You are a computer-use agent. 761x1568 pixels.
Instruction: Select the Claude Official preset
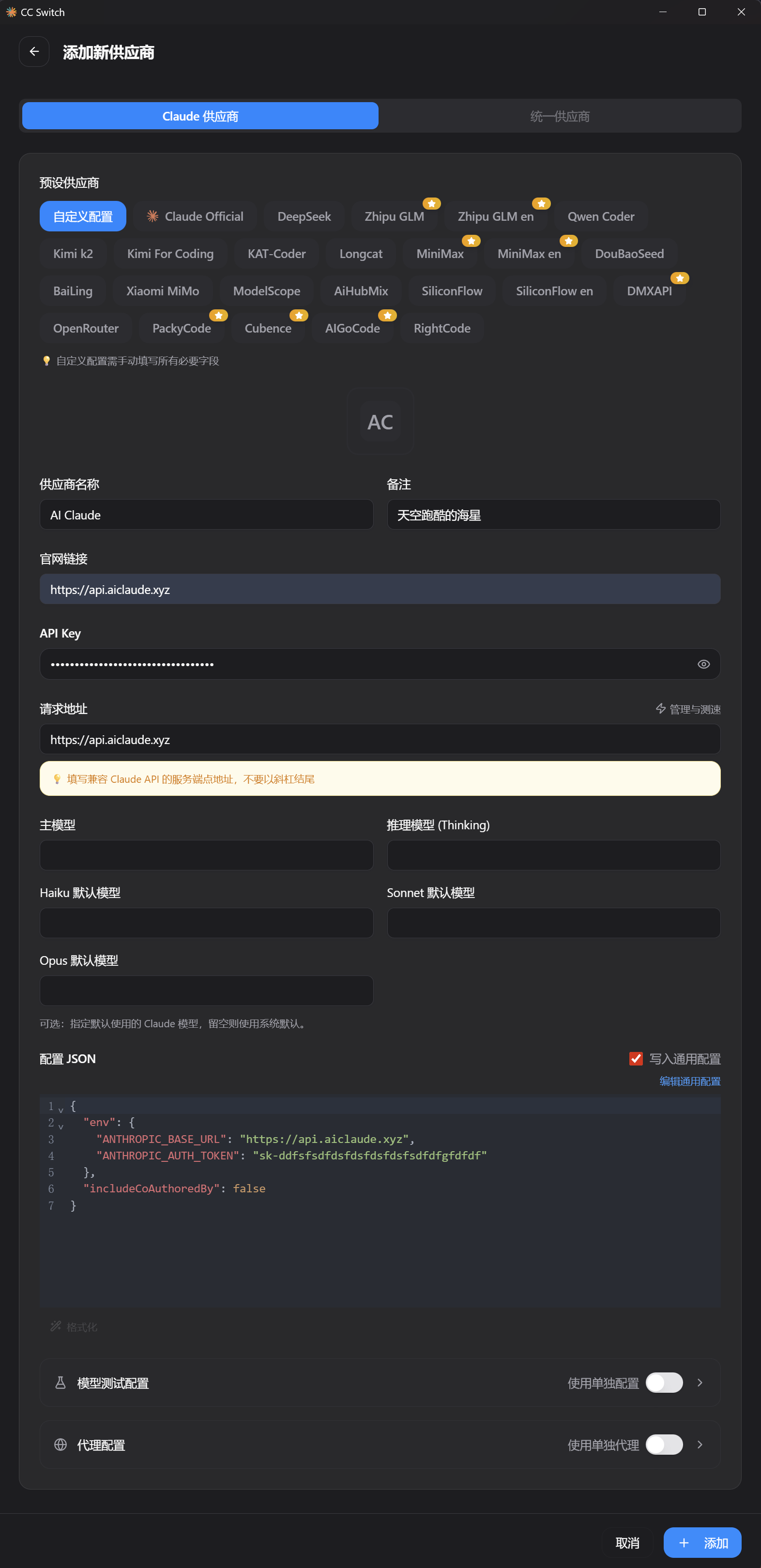pos(195,216)
